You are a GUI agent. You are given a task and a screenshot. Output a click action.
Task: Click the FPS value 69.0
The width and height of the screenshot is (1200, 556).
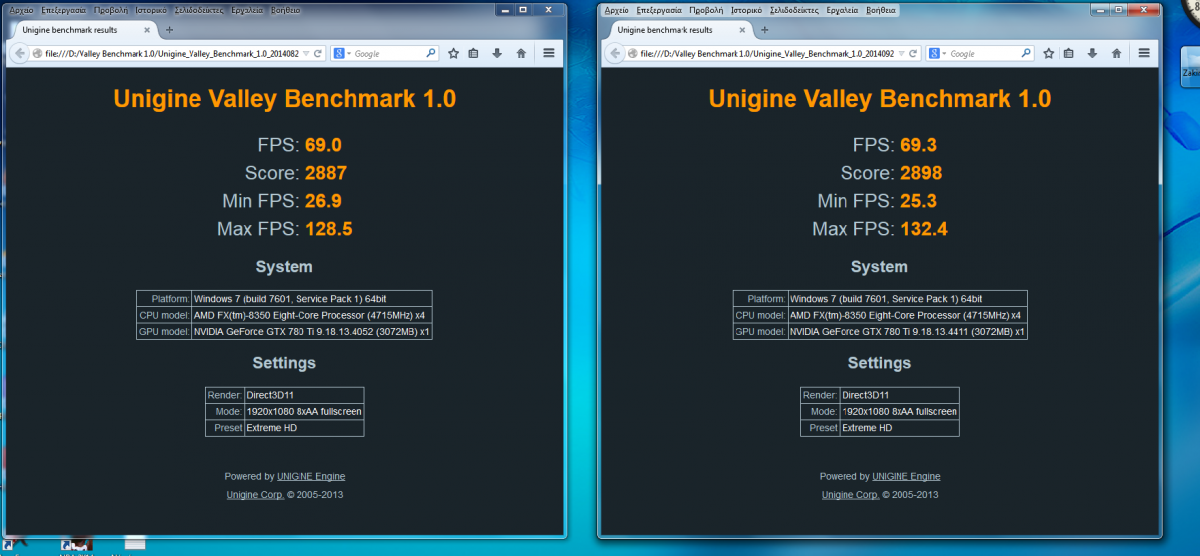[323, 145]
